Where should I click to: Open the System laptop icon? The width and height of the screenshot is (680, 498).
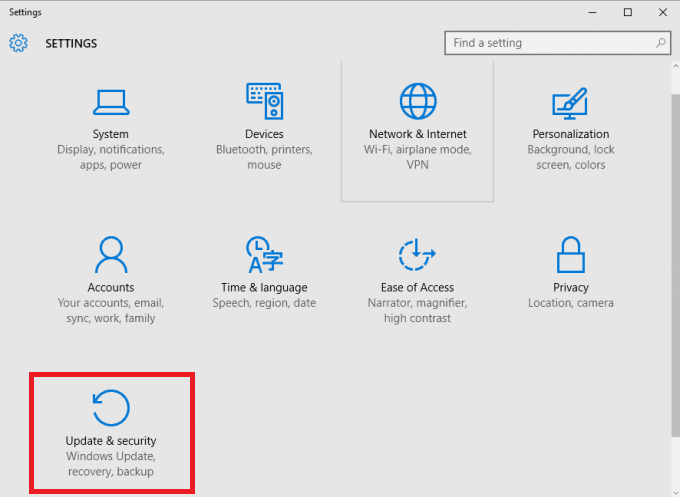click(x=111, y=102)
